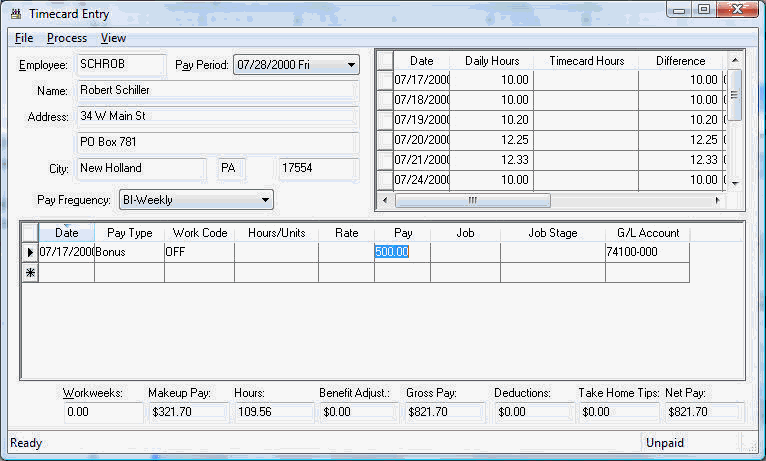Click the horizontal scrollbar right arrow
The image size is (766, 461).
coord(717,200)
